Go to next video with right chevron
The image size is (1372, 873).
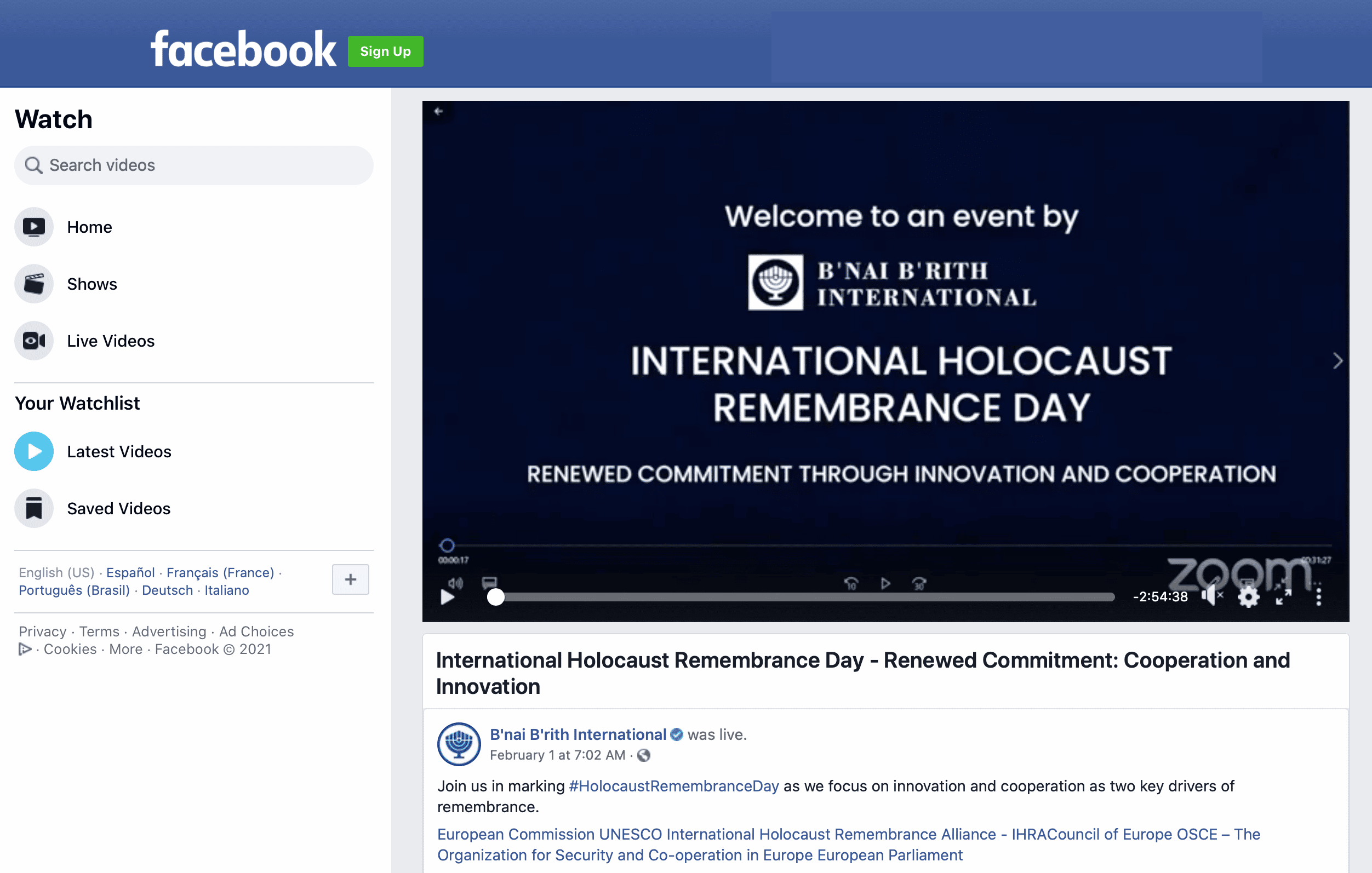pos(1338,360)
